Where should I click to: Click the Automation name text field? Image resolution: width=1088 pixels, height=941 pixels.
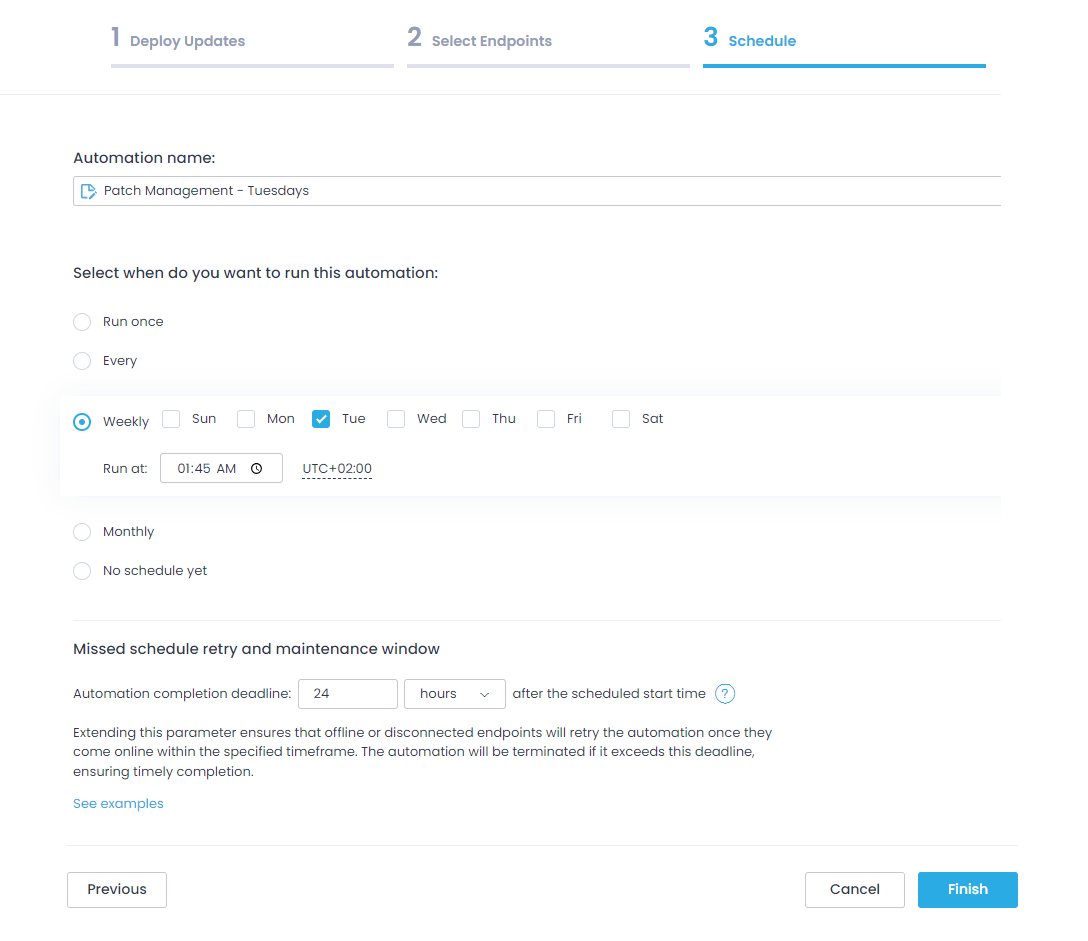click(537, 191)
